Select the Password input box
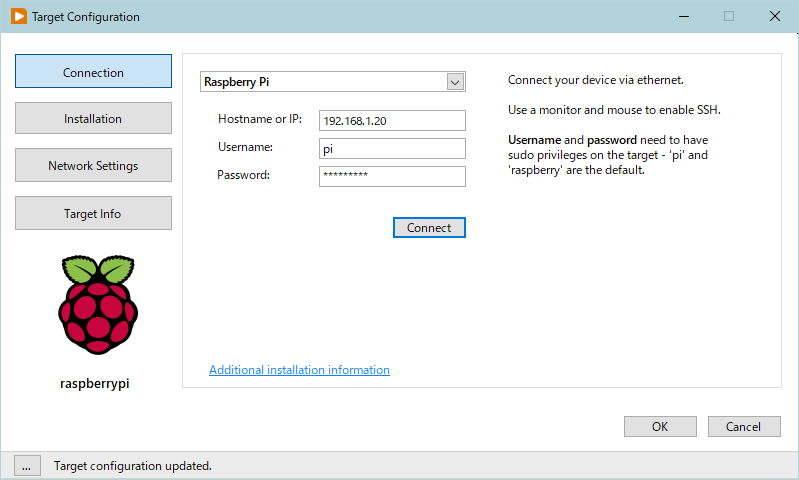Viewport: 799px width, 480px height. (392, 176)
